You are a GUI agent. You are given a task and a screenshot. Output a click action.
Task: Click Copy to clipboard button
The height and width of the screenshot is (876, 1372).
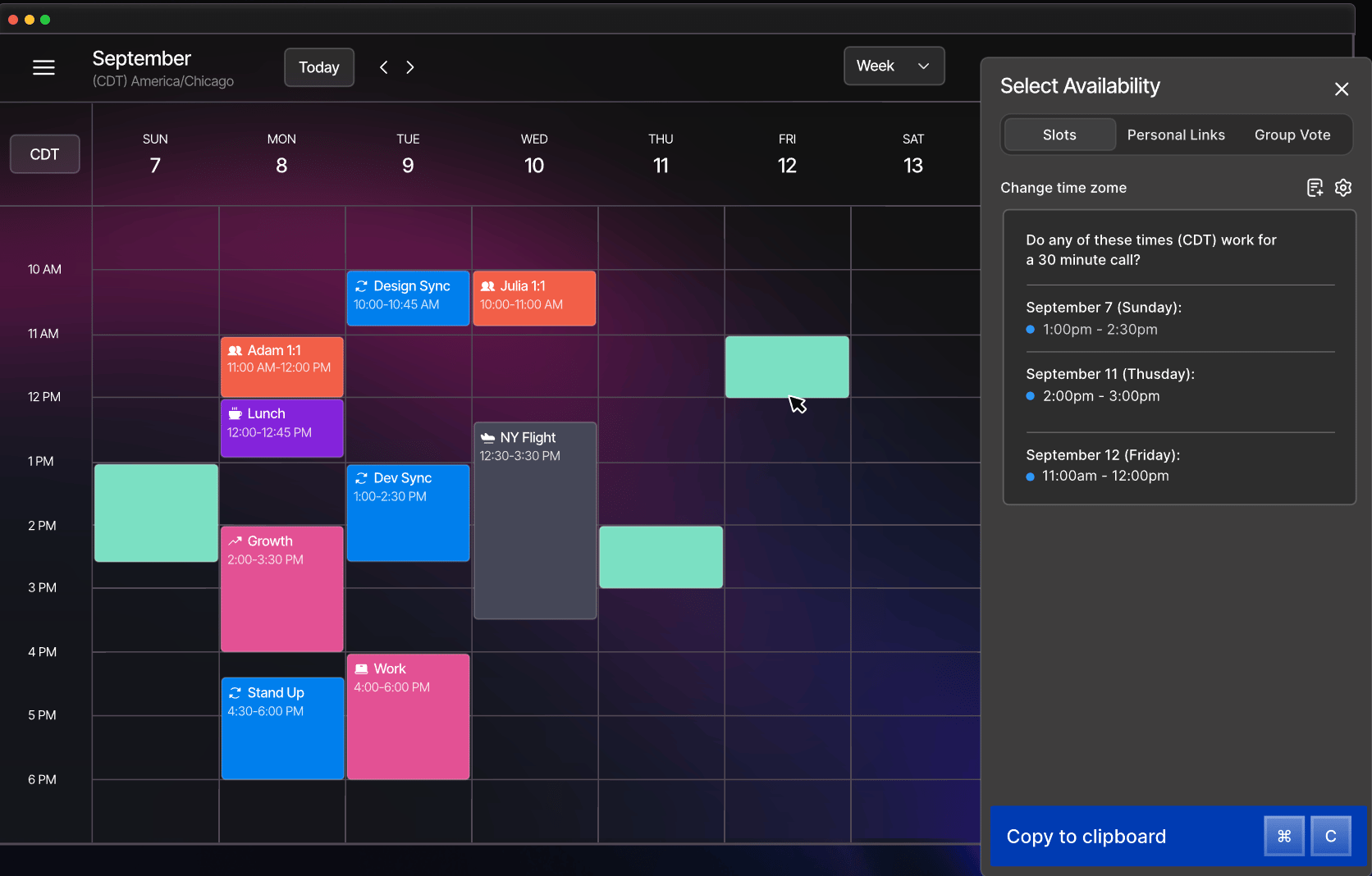pyautogui.click(x=1178, y=836)
